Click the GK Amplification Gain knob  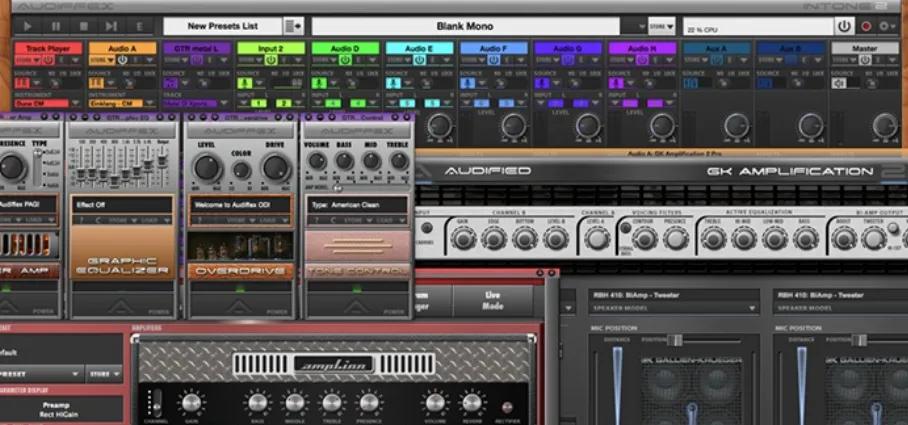[x=464, y=238]
